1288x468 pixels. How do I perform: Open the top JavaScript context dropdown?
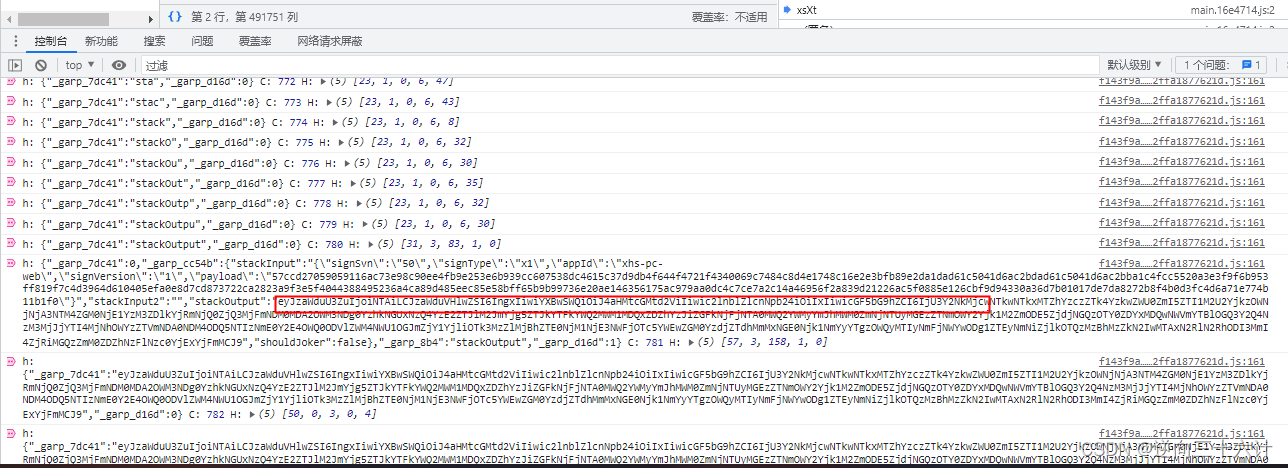[79, 65]
